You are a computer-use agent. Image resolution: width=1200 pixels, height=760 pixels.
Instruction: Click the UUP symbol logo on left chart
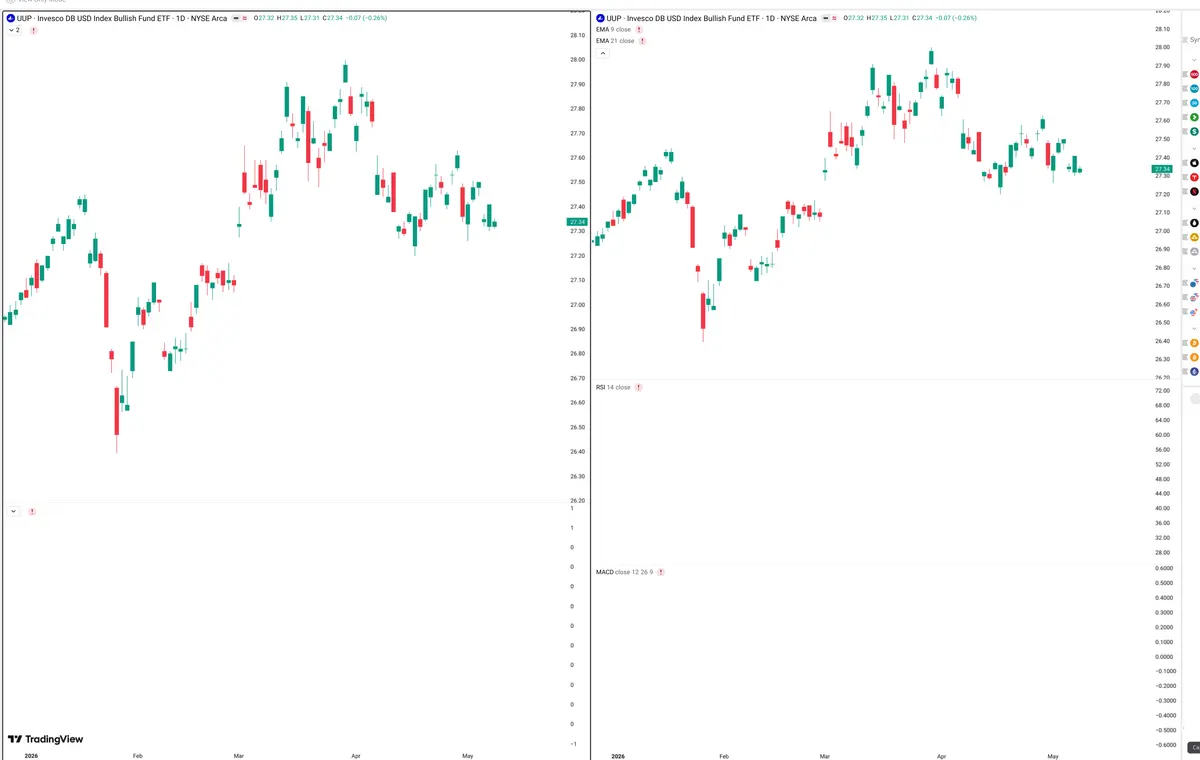coord(10,18)
